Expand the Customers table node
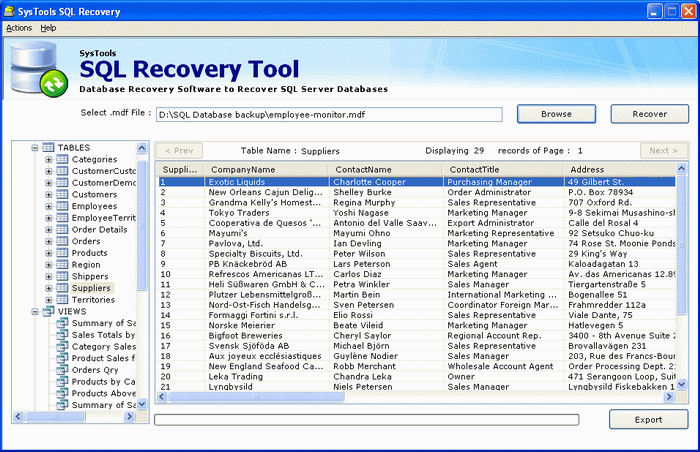The width and height of the screenshot is (700, 452). coord(48,194)
